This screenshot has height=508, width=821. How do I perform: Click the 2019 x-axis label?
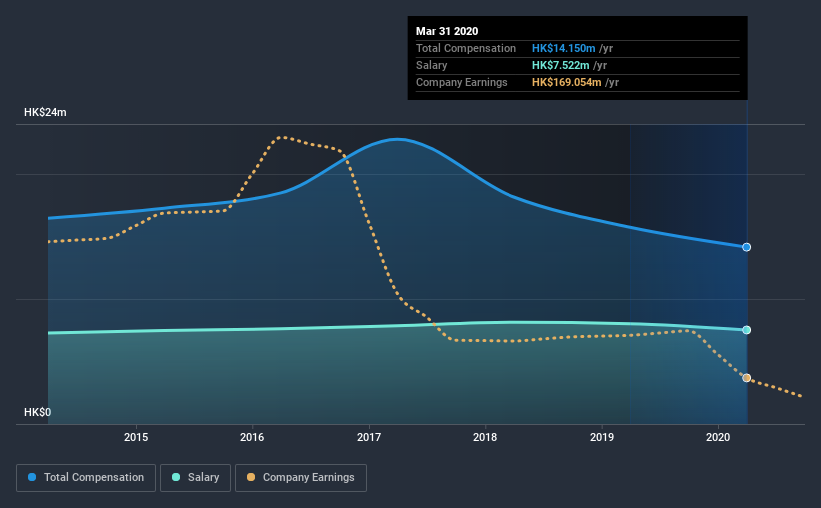(x=602, y=437)
